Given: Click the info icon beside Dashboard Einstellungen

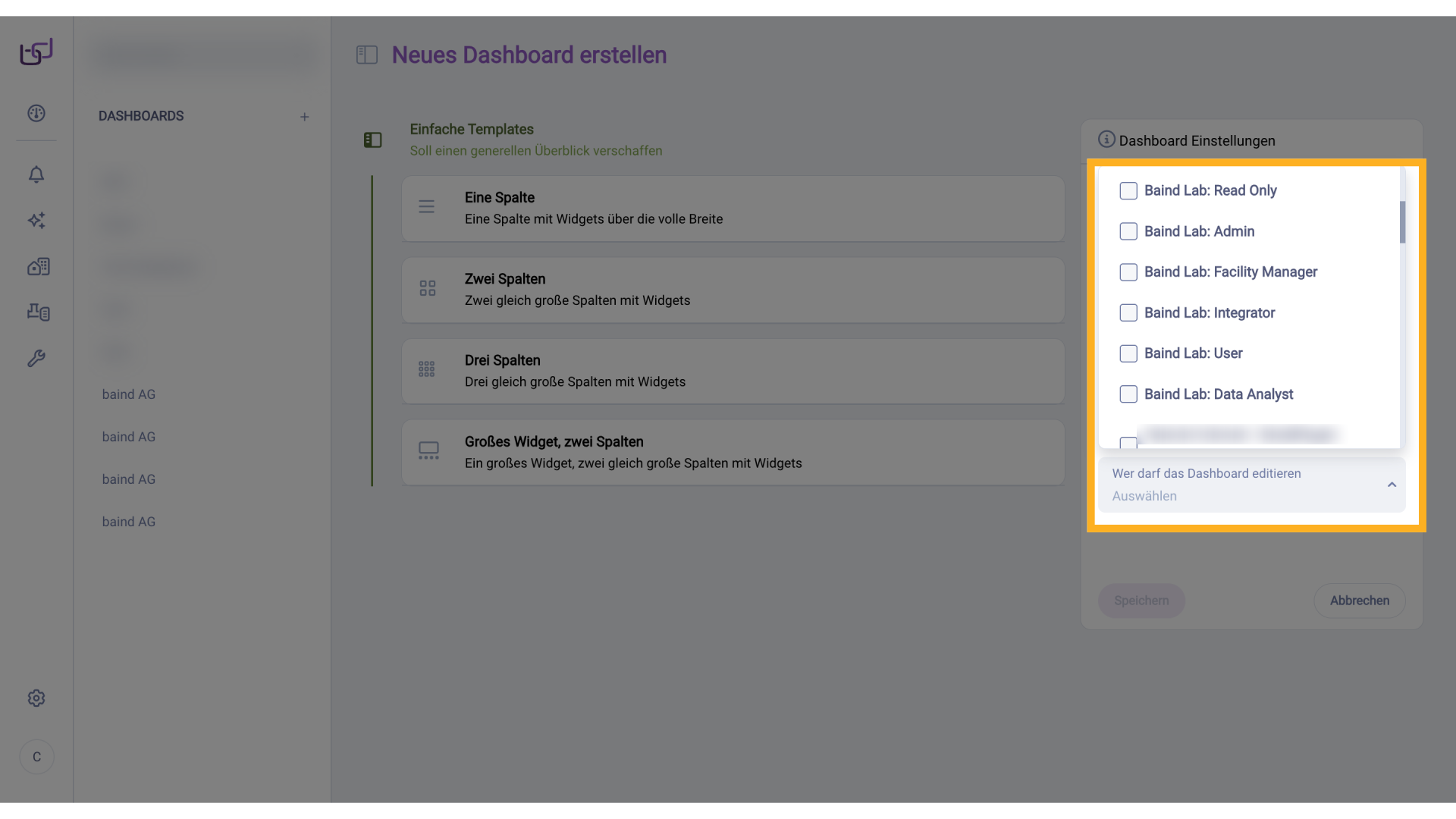Looking at the screenshot, I should coord(1106,140).
